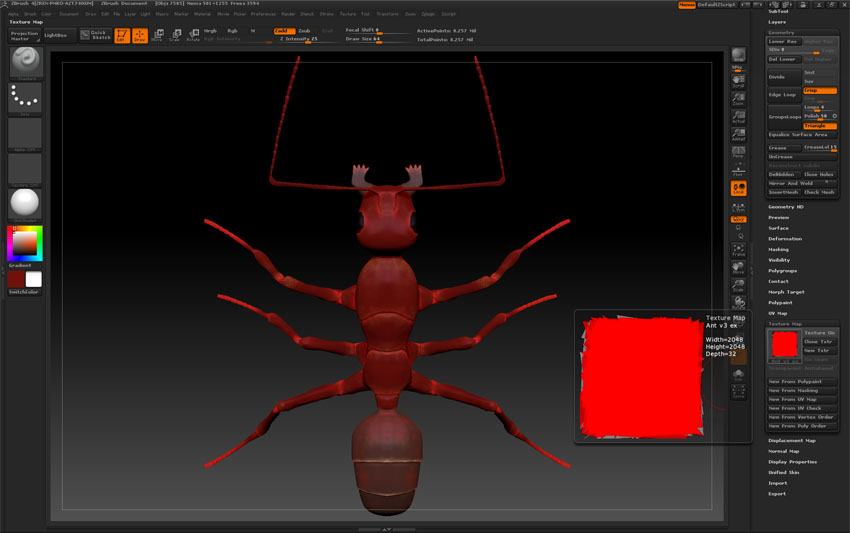
Task: Select the Scroll canvas navigation icon
Action: pyautogui.click(x=738, y=82)
